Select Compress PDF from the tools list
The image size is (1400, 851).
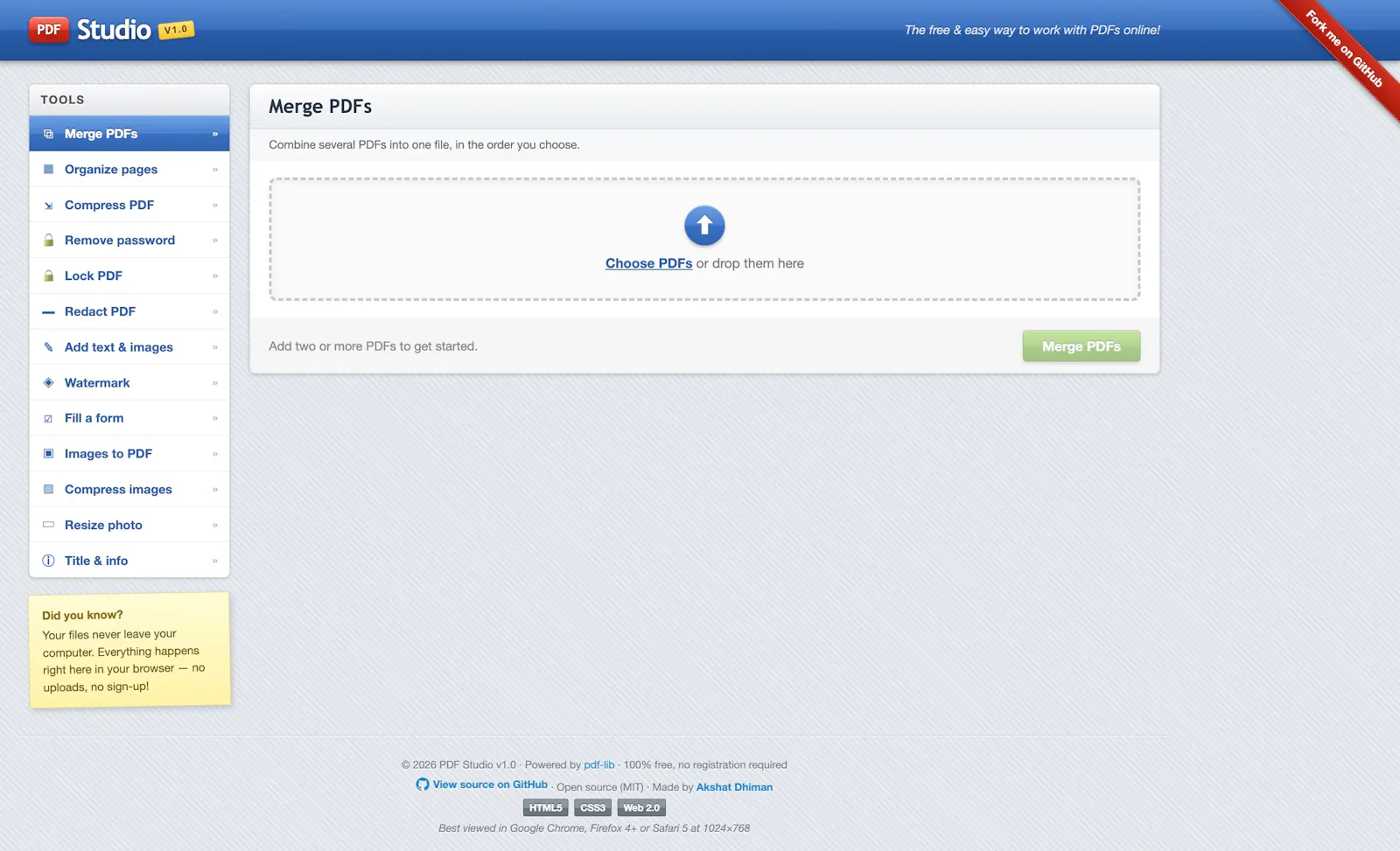(129, 206)
